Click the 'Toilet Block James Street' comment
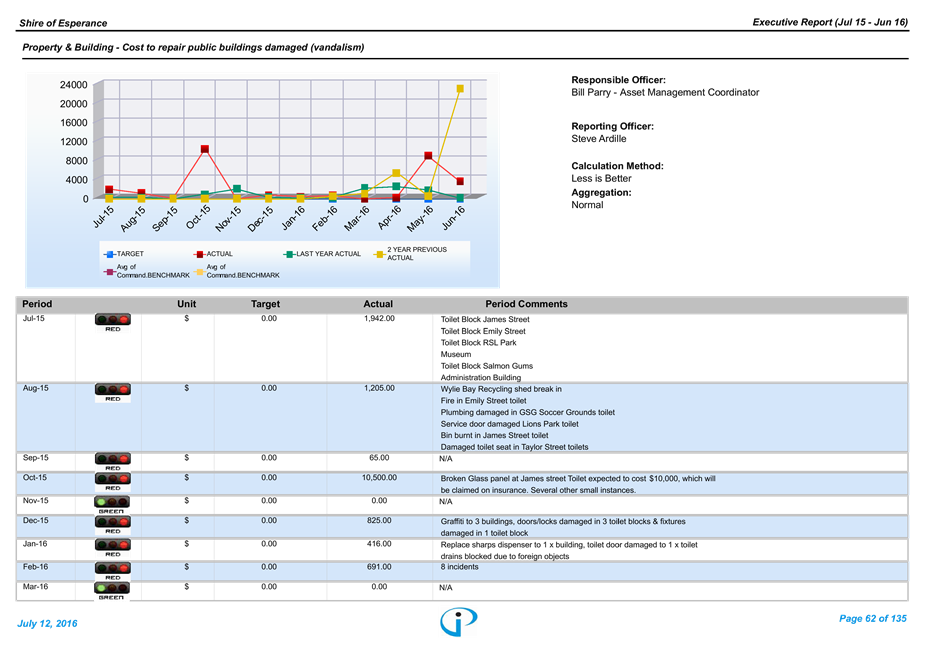Image resolution: width=928 pixels, height=657 pixels. click(x=485, y=320)
